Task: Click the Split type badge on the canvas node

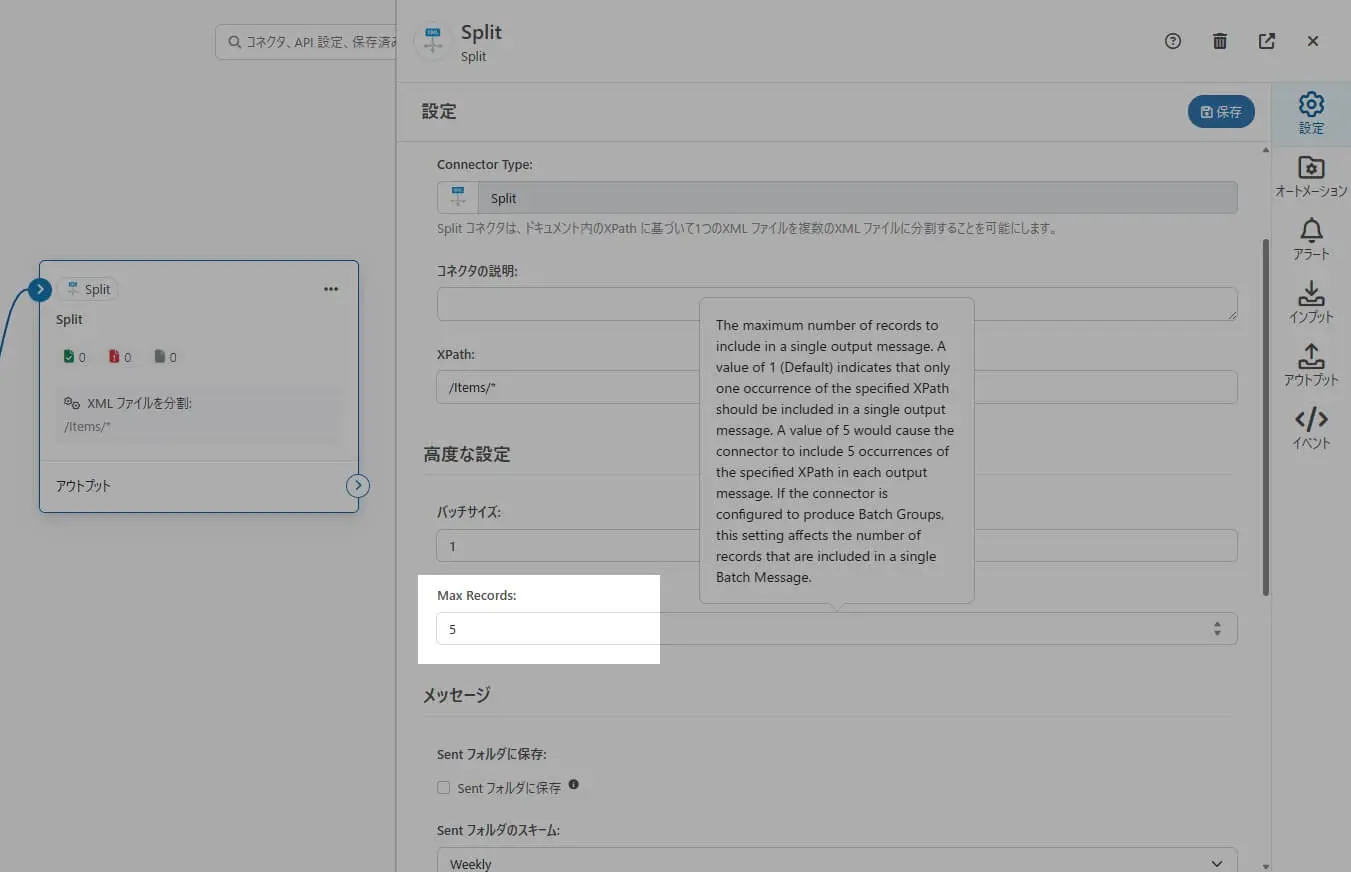Action: click(87, 289)
